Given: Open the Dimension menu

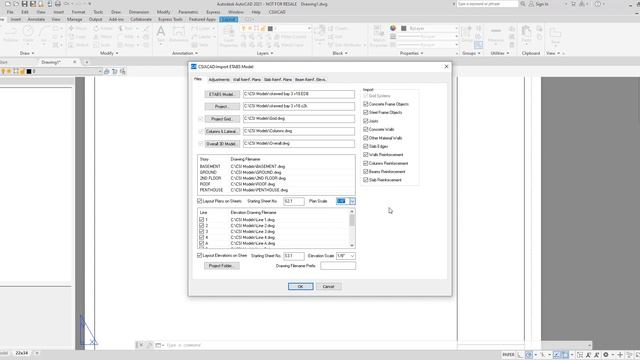Looking at the screenshot, I should 139,12.
